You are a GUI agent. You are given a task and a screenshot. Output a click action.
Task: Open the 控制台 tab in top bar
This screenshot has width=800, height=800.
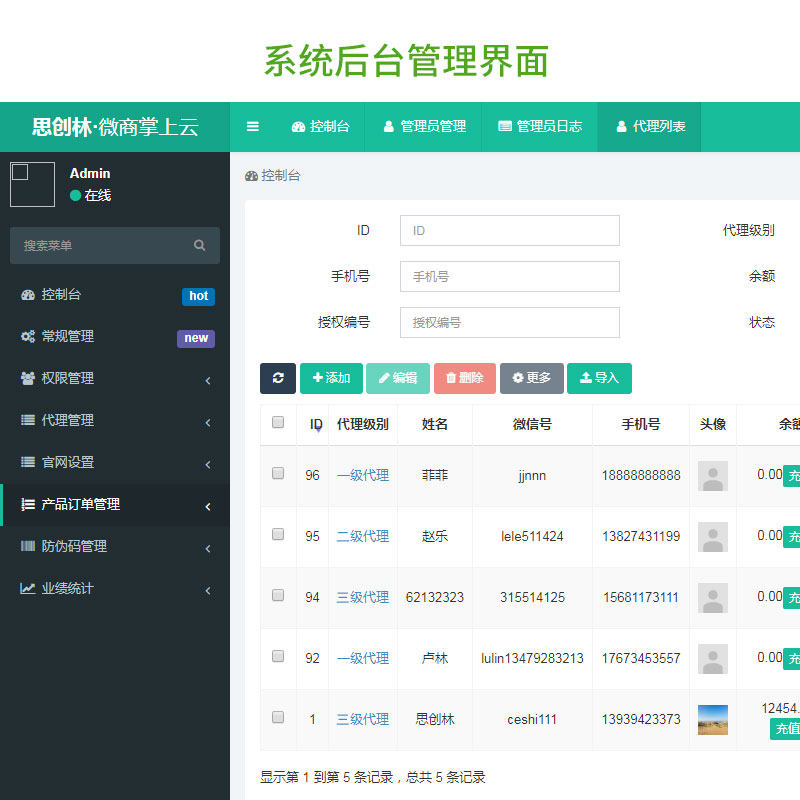pos(320,127)
